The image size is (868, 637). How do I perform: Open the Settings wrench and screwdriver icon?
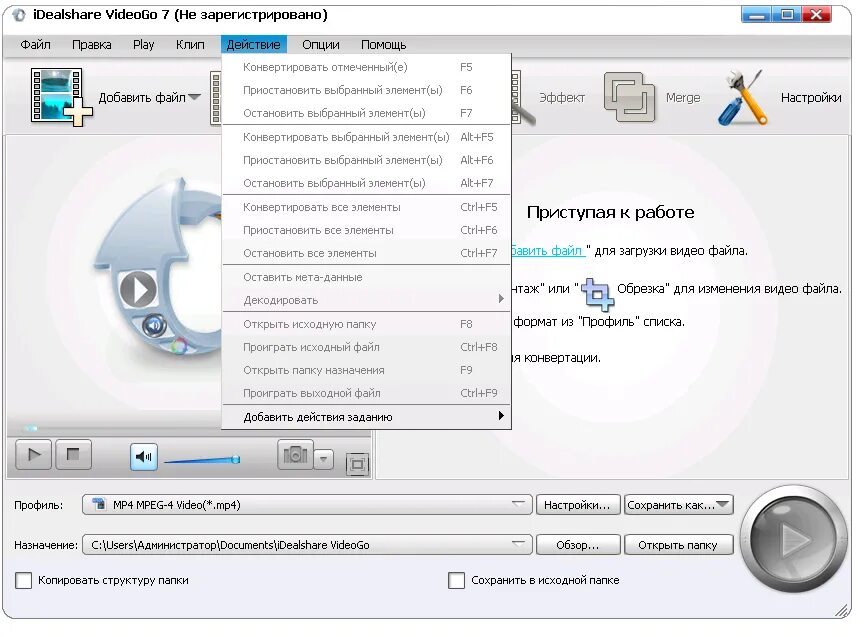[x=743, y=97]
